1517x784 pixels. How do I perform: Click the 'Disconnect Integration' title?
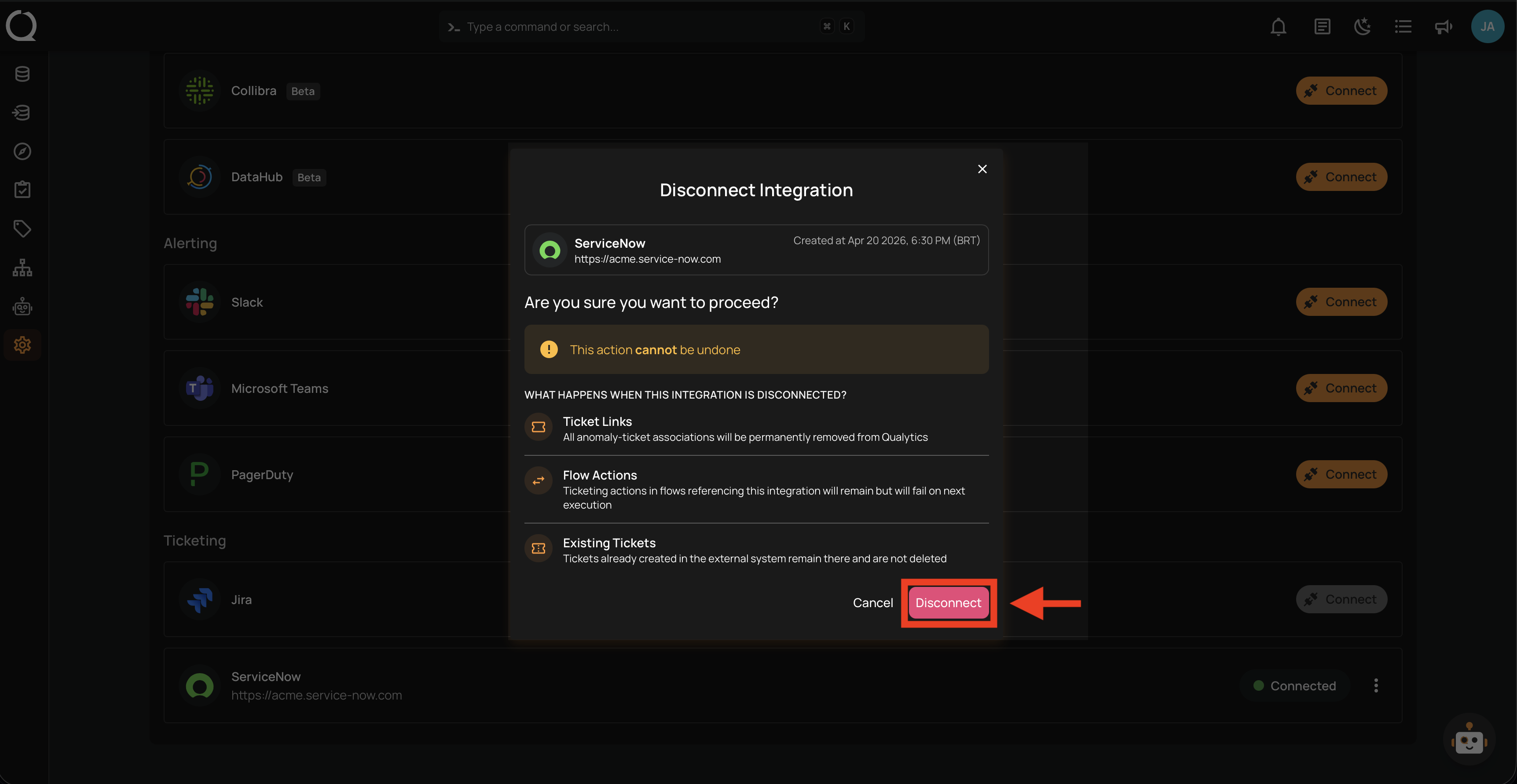point(756,190)
